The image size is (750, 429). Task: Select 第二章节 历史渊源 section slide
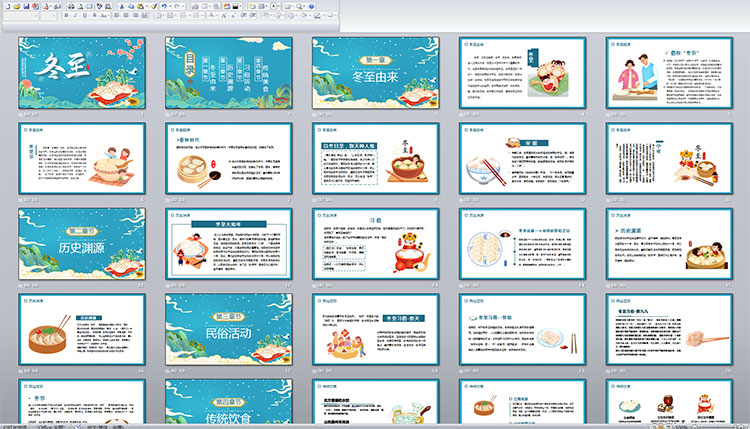tap(82, 244)
